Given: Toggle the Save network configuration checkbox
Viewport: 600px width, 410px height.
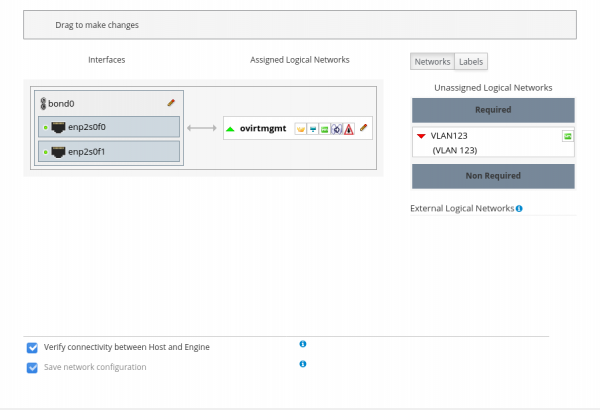Looking at the screenshot, I should [32, 367].
